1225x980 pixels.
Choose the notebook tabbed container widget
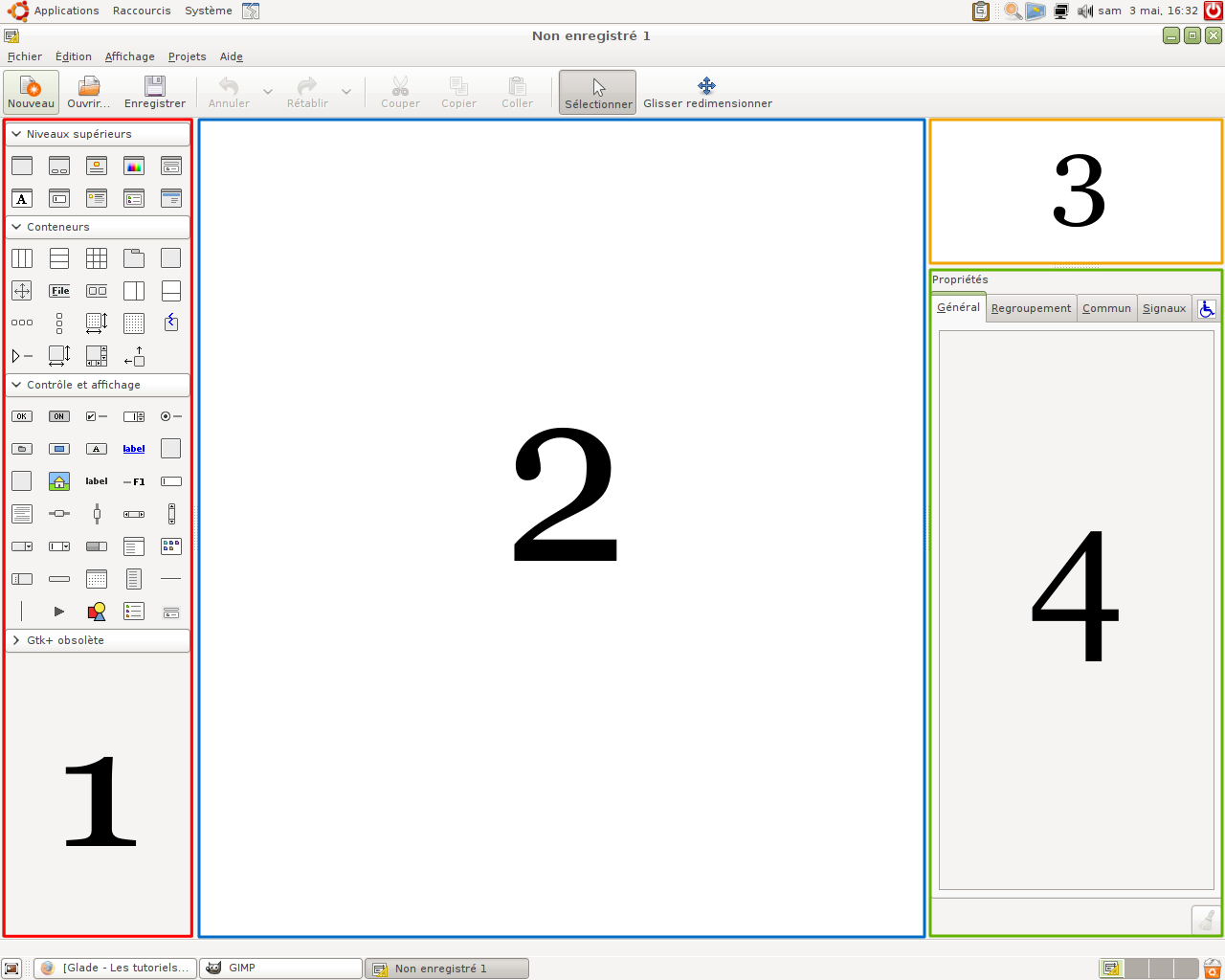(x=134, y=258)
